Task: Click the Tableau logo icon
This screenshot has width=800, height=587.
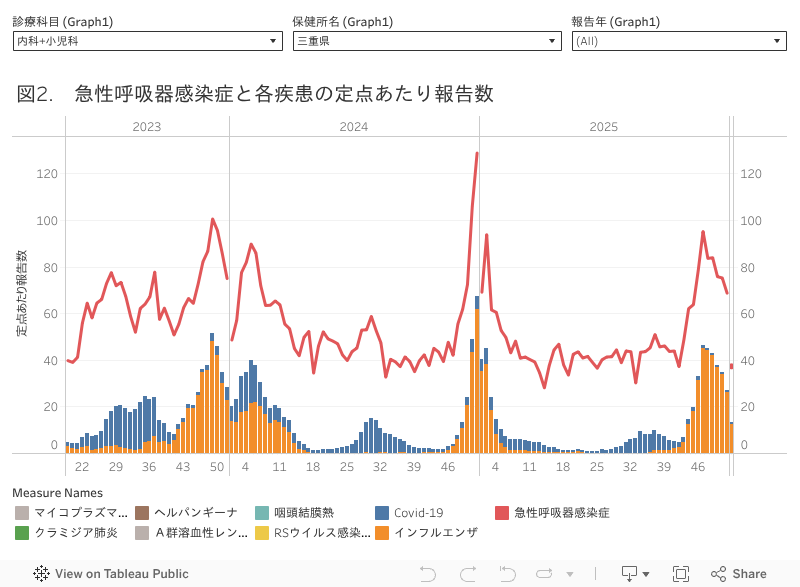Action: 41,574
